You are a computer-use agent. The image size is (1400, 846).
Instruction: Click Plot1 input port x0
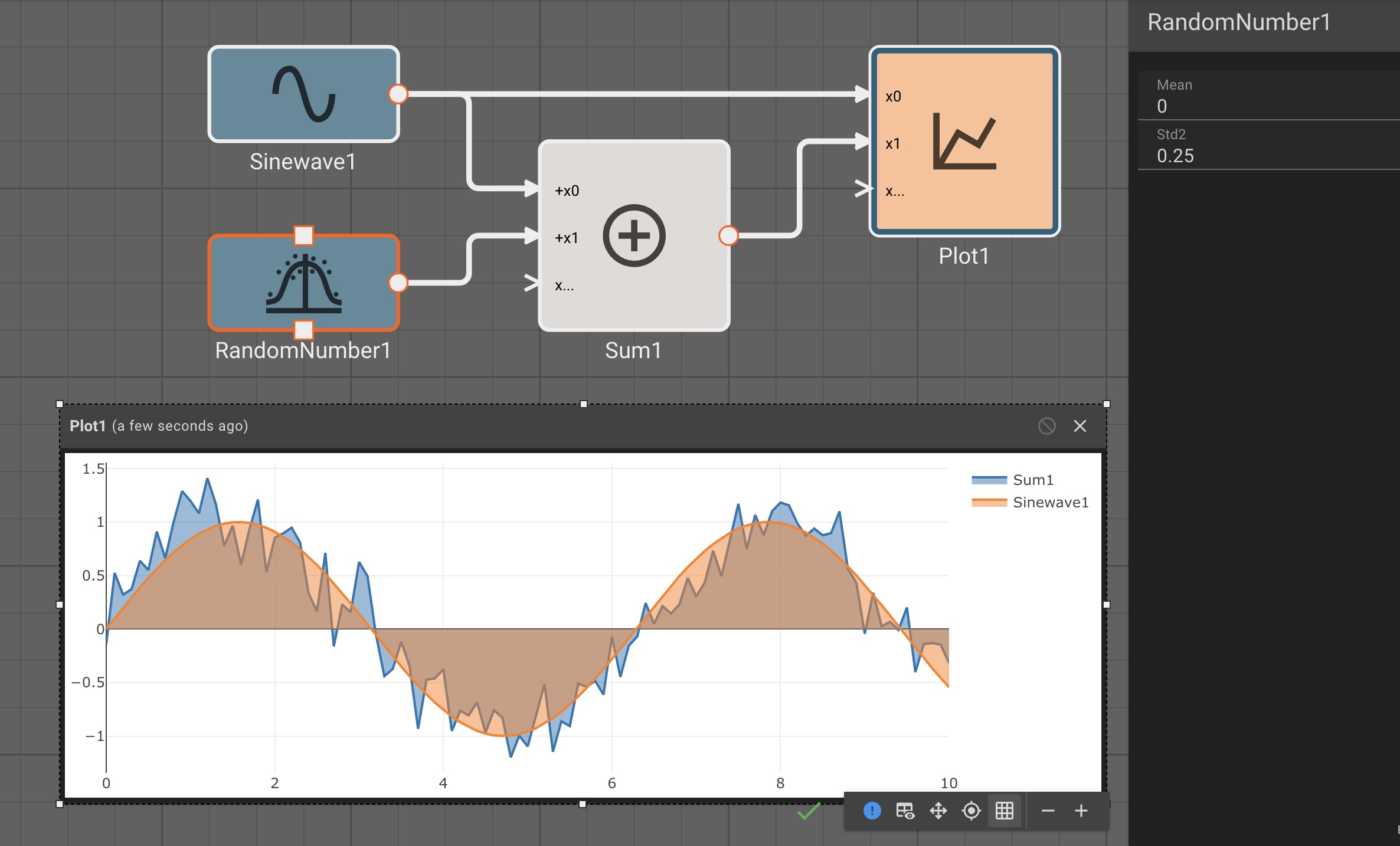pos(863,94)
